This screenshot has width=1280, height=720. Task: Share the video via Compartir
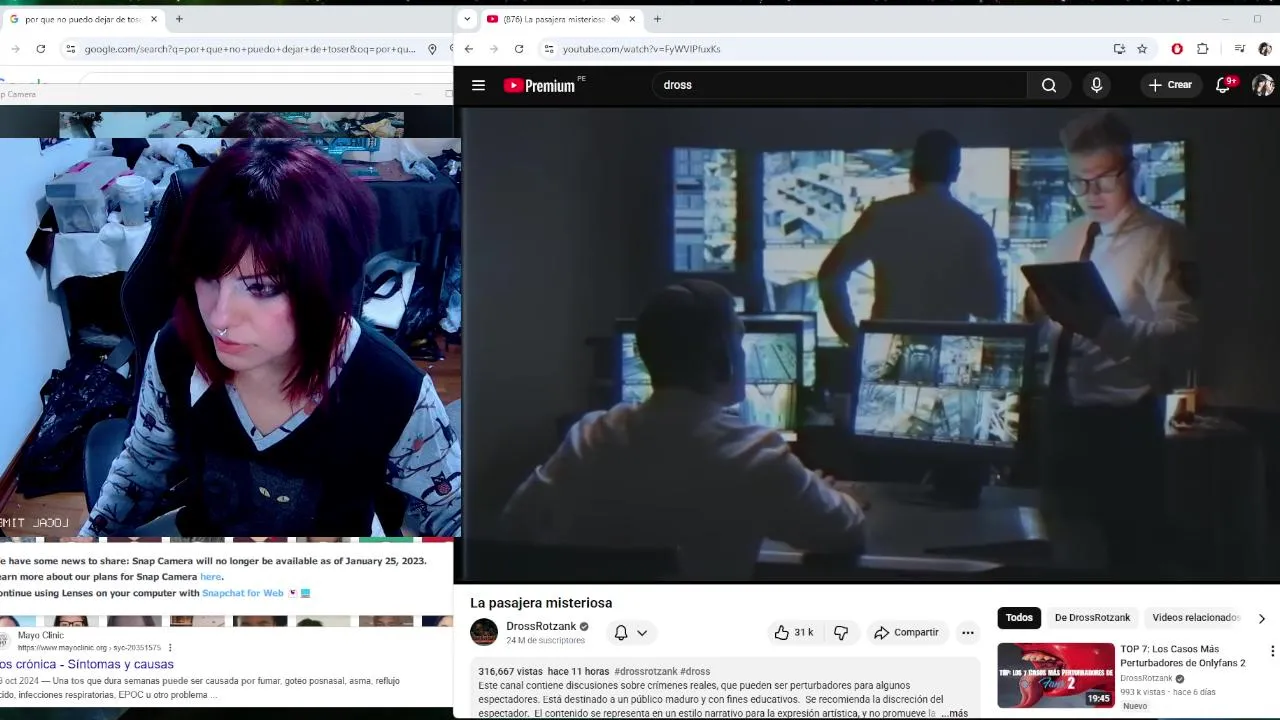(906, 632)
